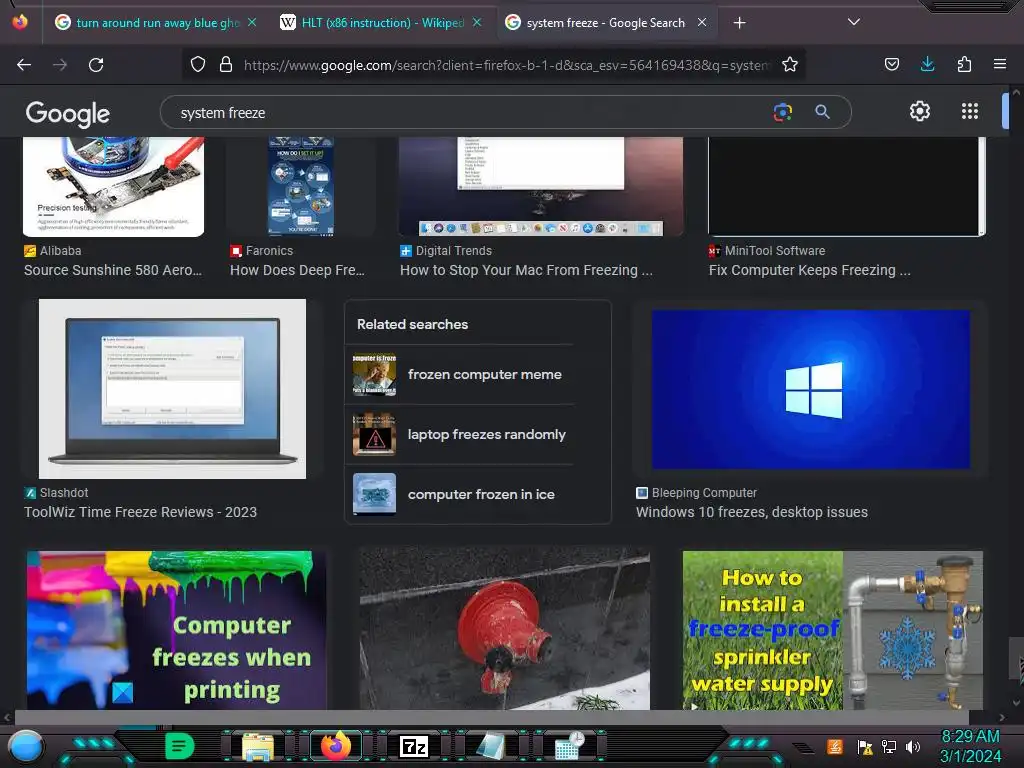1024x768 pixels.
Task: Click the Google logo
Action: pyautogui.click(x=68, y=114)
